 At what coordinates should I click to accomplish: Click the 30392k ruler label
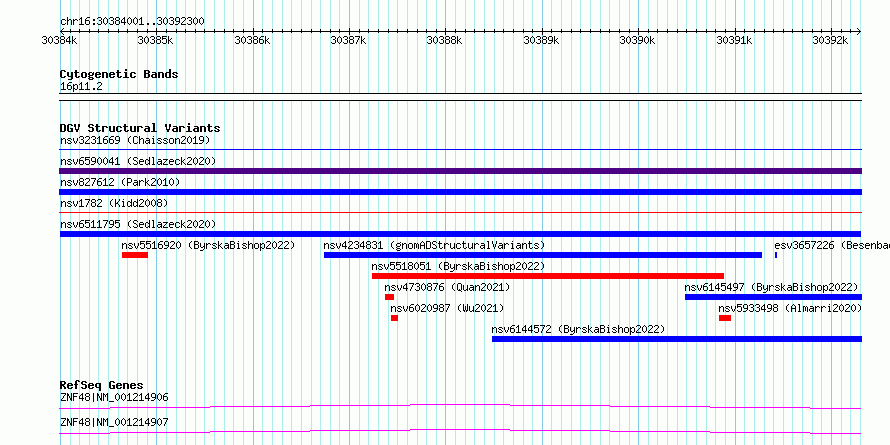(x=830, y=40)
